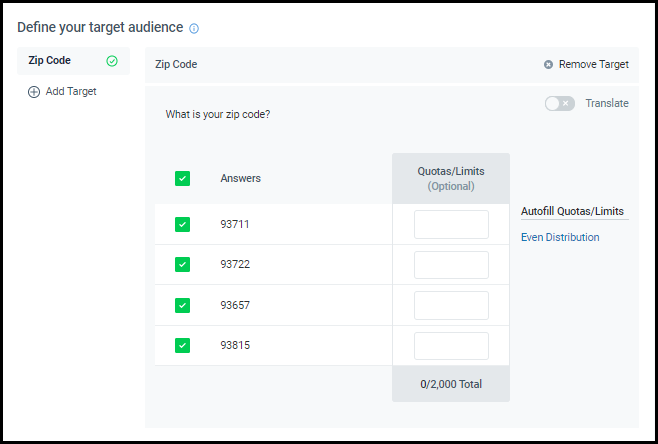
Task: Click the answer text 93722
Action: pos(235,264)
